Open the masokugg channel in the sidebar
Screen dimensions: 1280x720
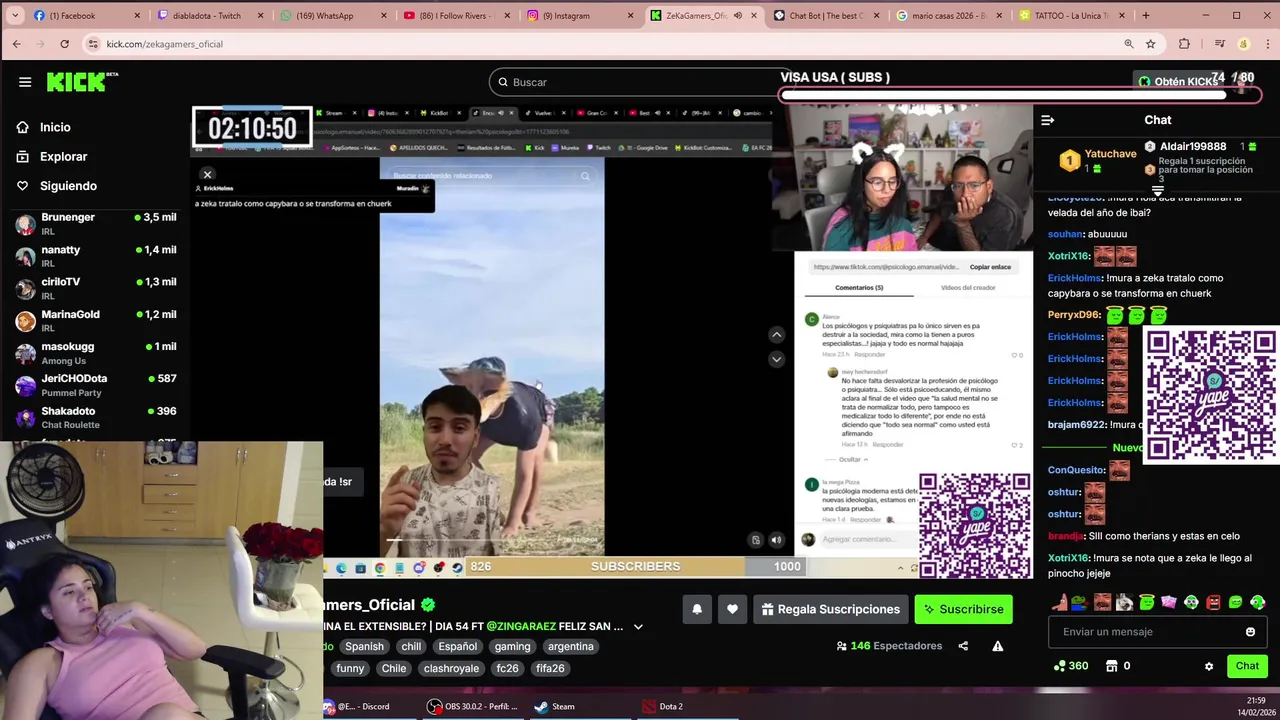96,353
